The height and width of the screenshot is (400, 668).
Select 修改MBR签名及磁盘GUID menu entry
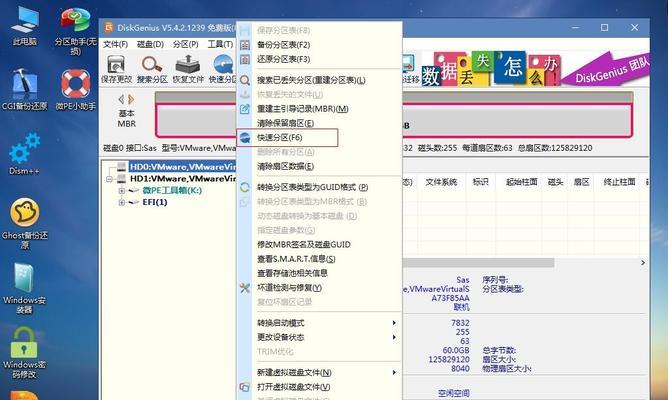319,245
